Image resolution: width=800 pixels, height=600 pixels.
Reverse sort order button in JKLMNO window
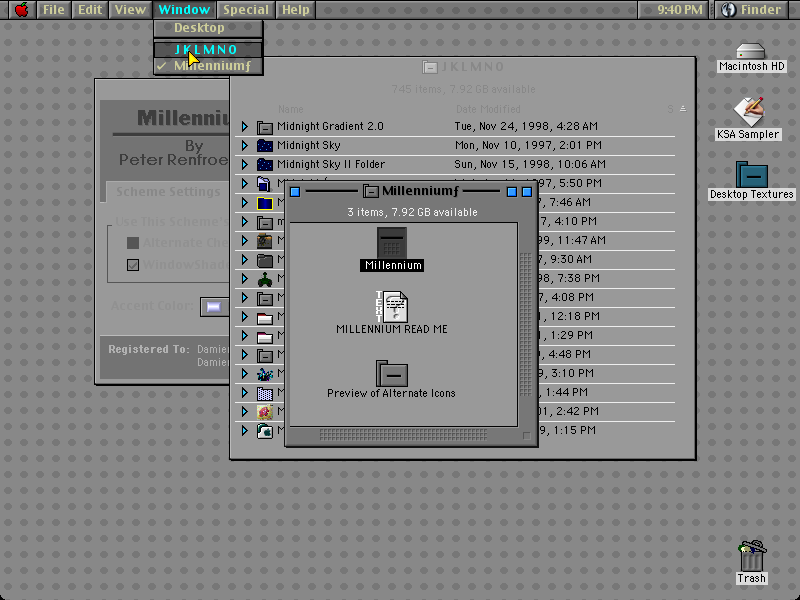click(x=683, y=109)
